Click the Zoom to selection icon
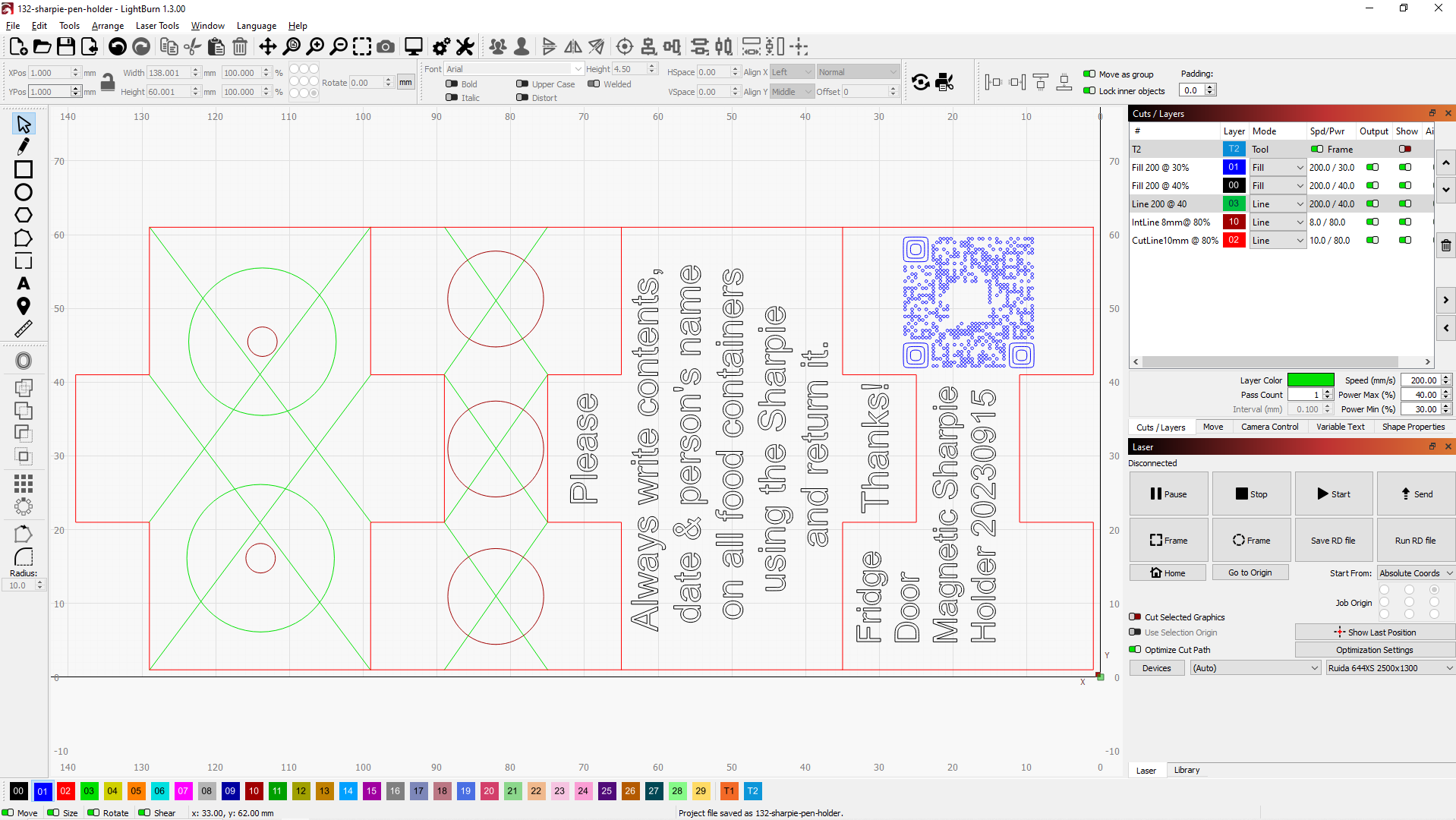The height and width of the screenshot is (820, 1456). 362,46
